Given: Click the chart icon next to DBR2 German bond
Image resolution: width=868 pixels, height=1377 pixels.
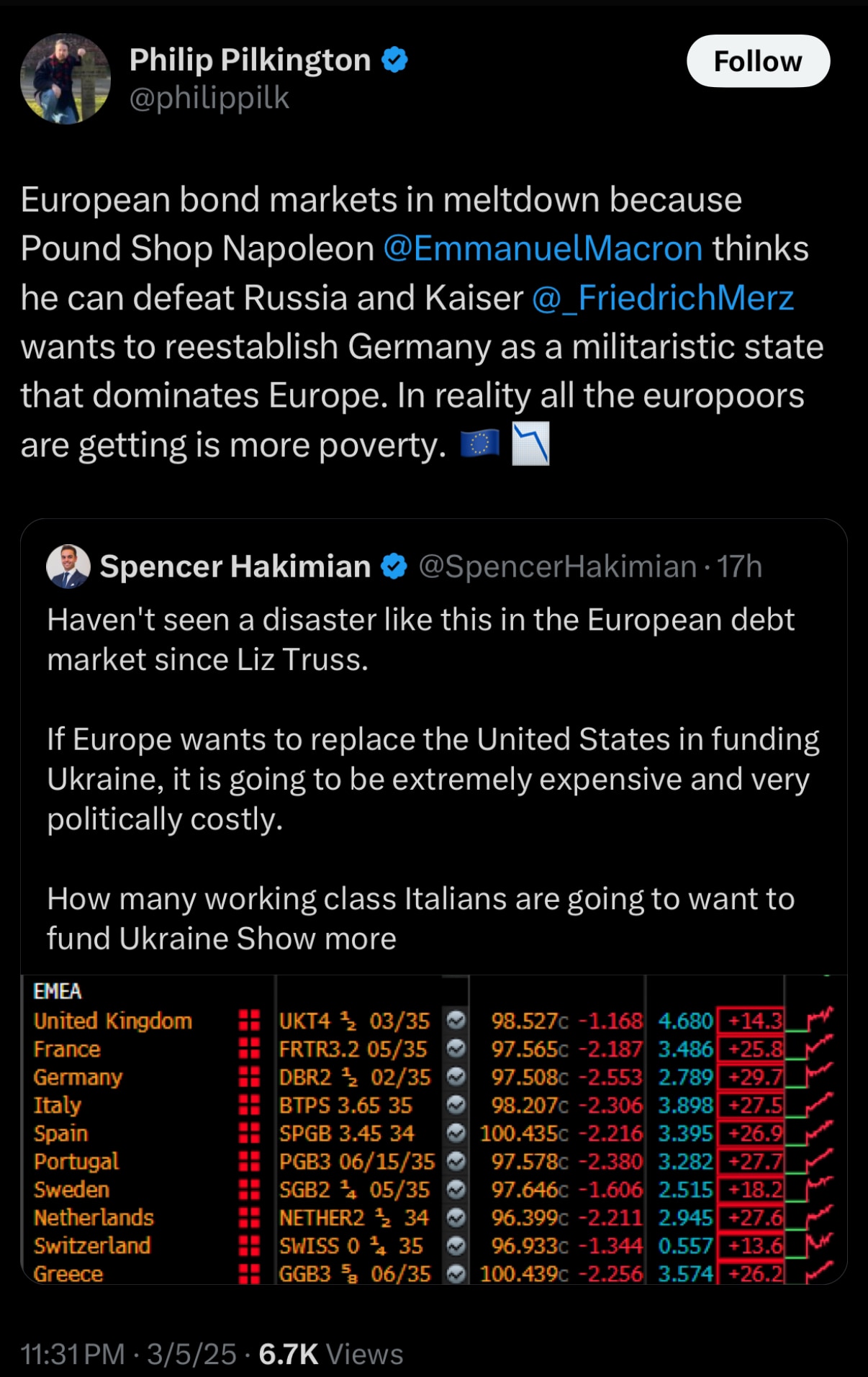Looking at the screenshot, I should click(456, 1077).
